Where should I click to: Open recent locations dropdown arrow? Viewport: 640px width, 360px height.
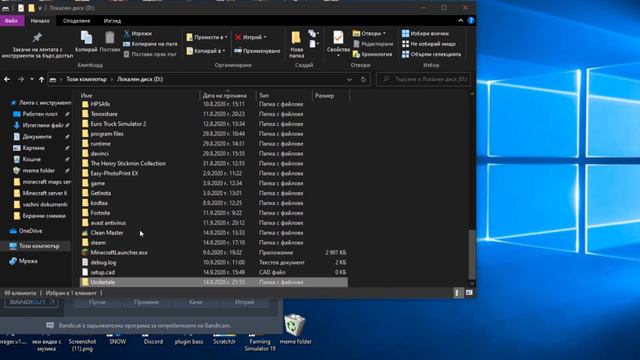click(31, 79)
